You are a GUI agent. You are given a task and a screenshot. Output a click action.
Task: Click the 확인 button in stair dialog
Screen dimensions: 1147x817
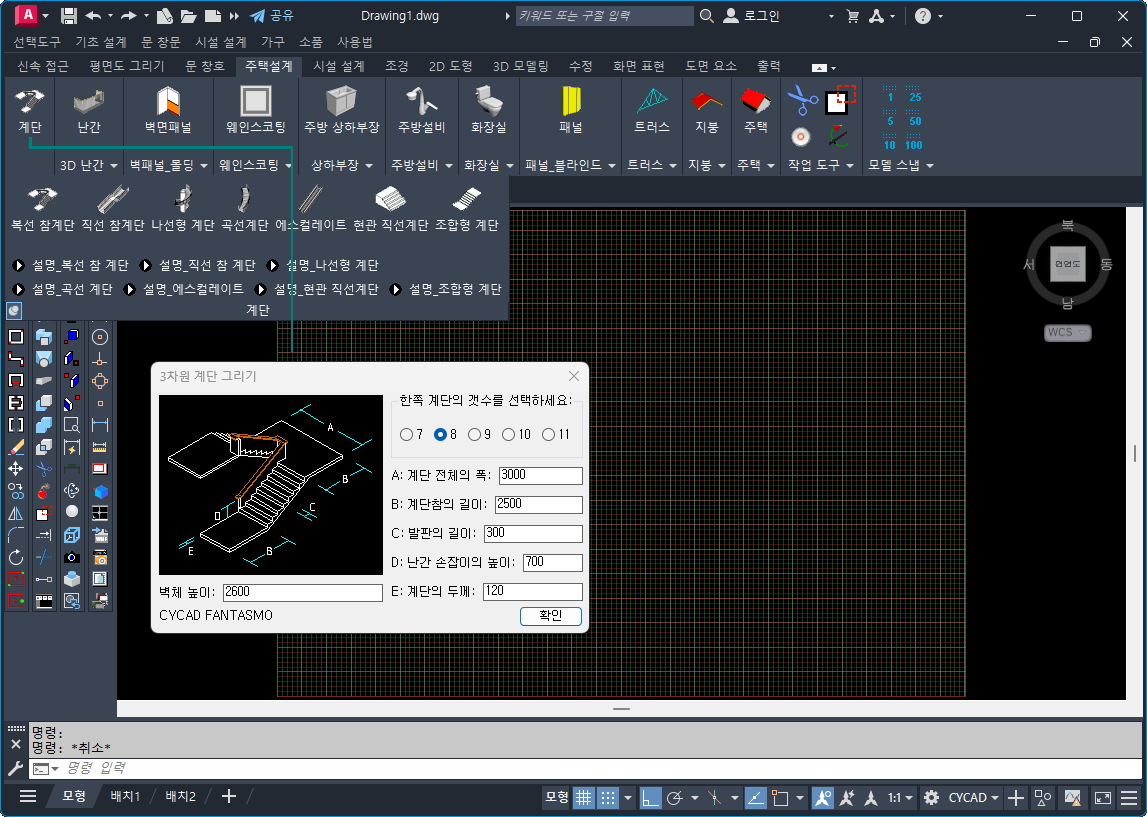pos(550,616)
